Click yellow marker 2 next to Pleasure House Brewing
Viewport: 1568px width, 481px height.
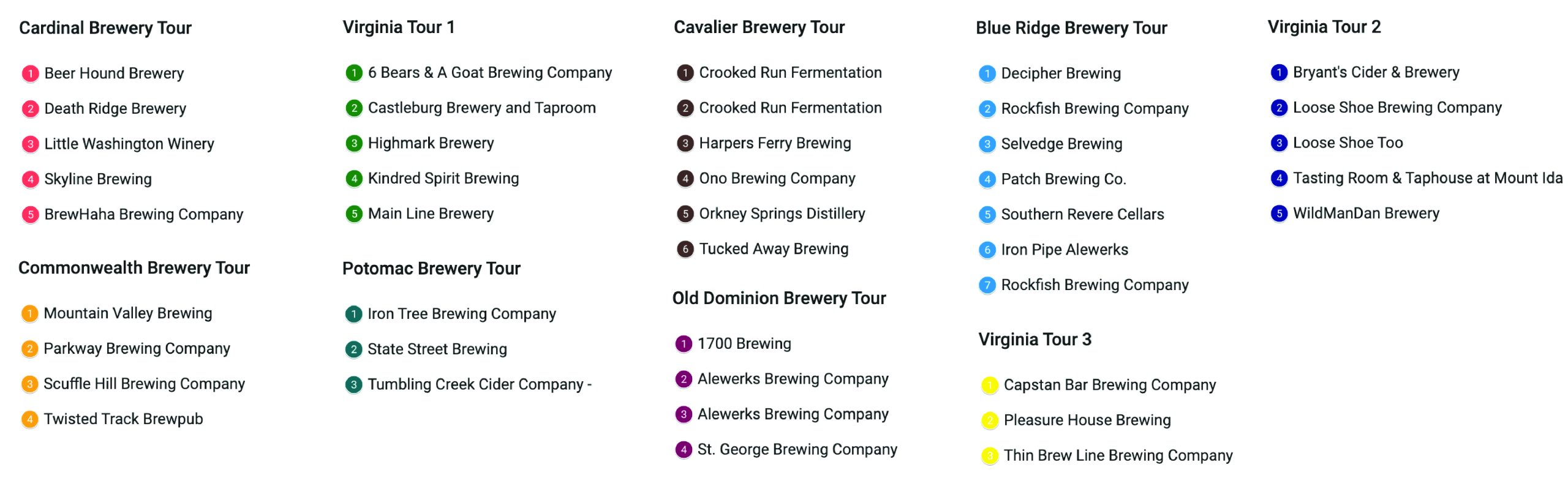989,420
